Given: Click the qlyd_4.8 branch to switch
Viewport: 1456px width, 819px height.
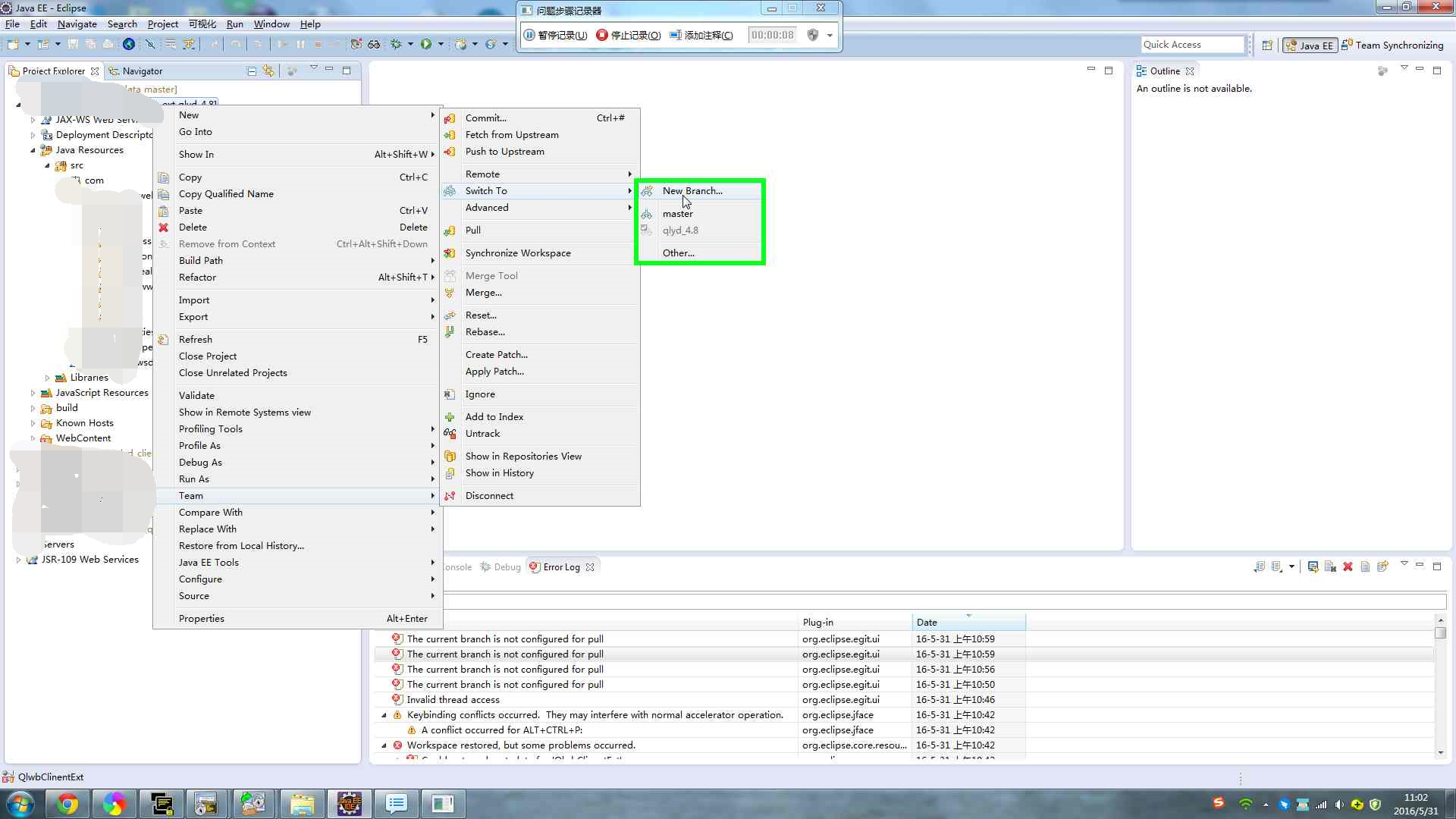Looking at the screenshot, I should [x=681, y=230].
